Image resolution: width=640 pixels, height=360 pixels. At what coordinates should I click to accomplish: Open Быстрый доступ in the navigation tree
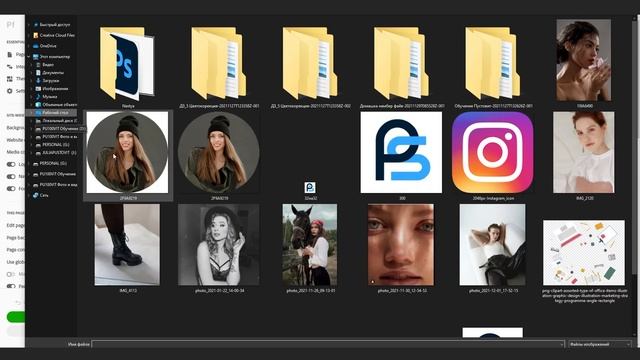point(54,25)
